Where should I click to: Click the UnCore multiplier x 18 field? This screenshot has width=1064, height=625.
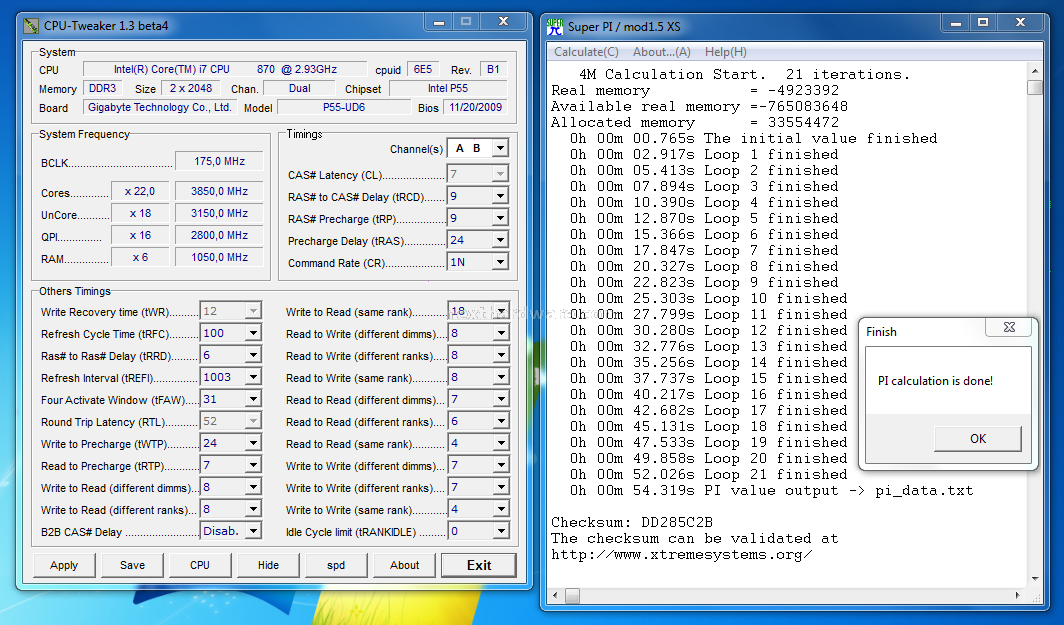pyautogui.click(x=140, y=213)
